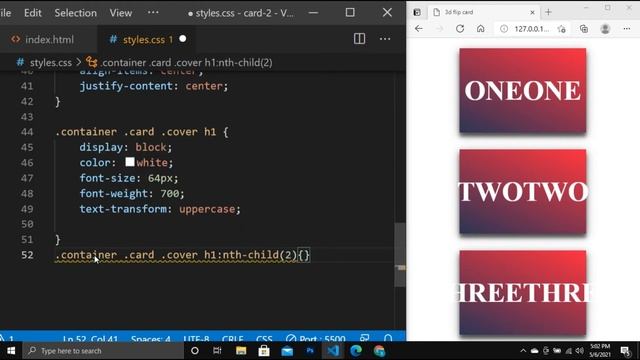Open the View menu
640x360 pixels.
120,13
